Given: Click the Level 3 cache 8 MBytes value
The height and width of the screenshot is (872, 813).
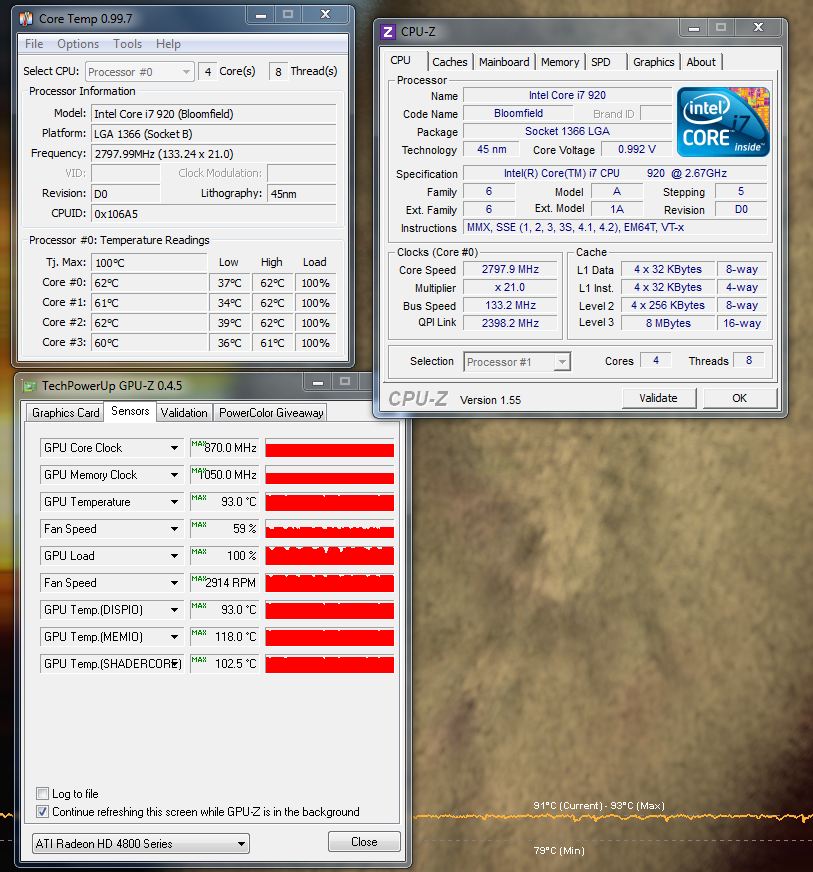Looking at the screenshot, I should 668,323.
